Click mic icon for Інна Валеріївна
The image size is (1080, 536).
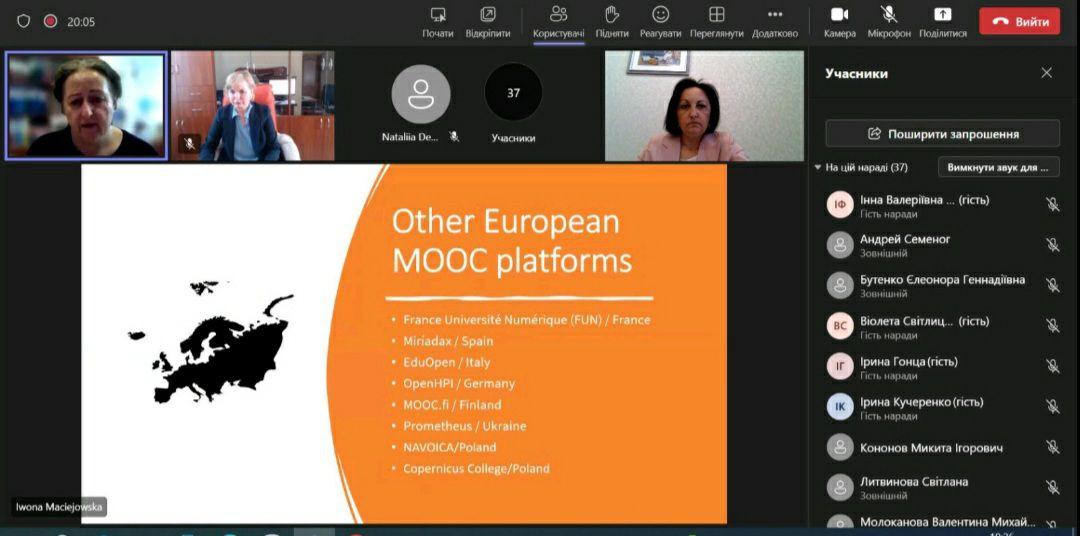[1052, 205]
